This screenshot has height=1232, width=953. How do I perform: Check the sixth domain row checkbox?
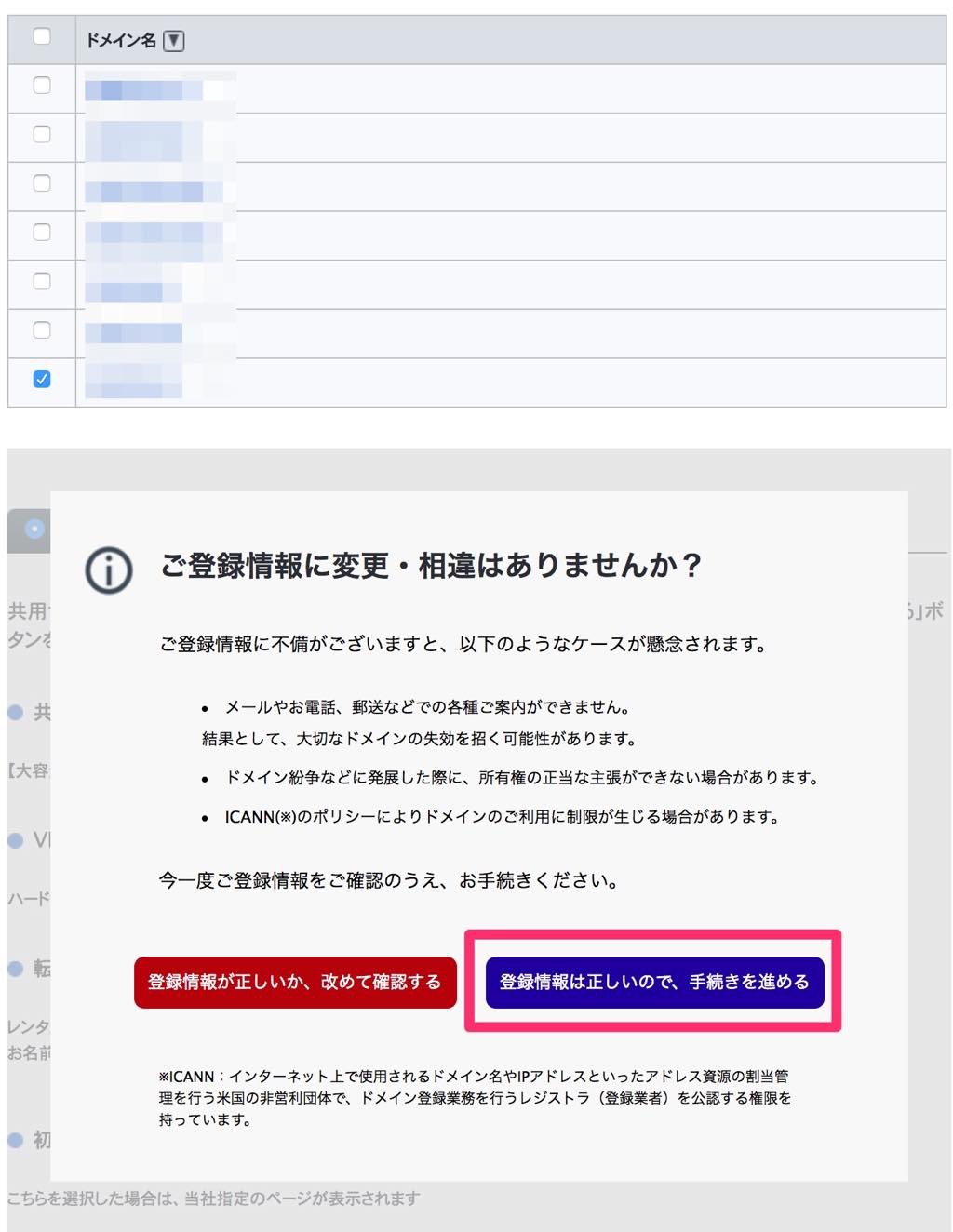pyautogui.click(x=41, y=331)
